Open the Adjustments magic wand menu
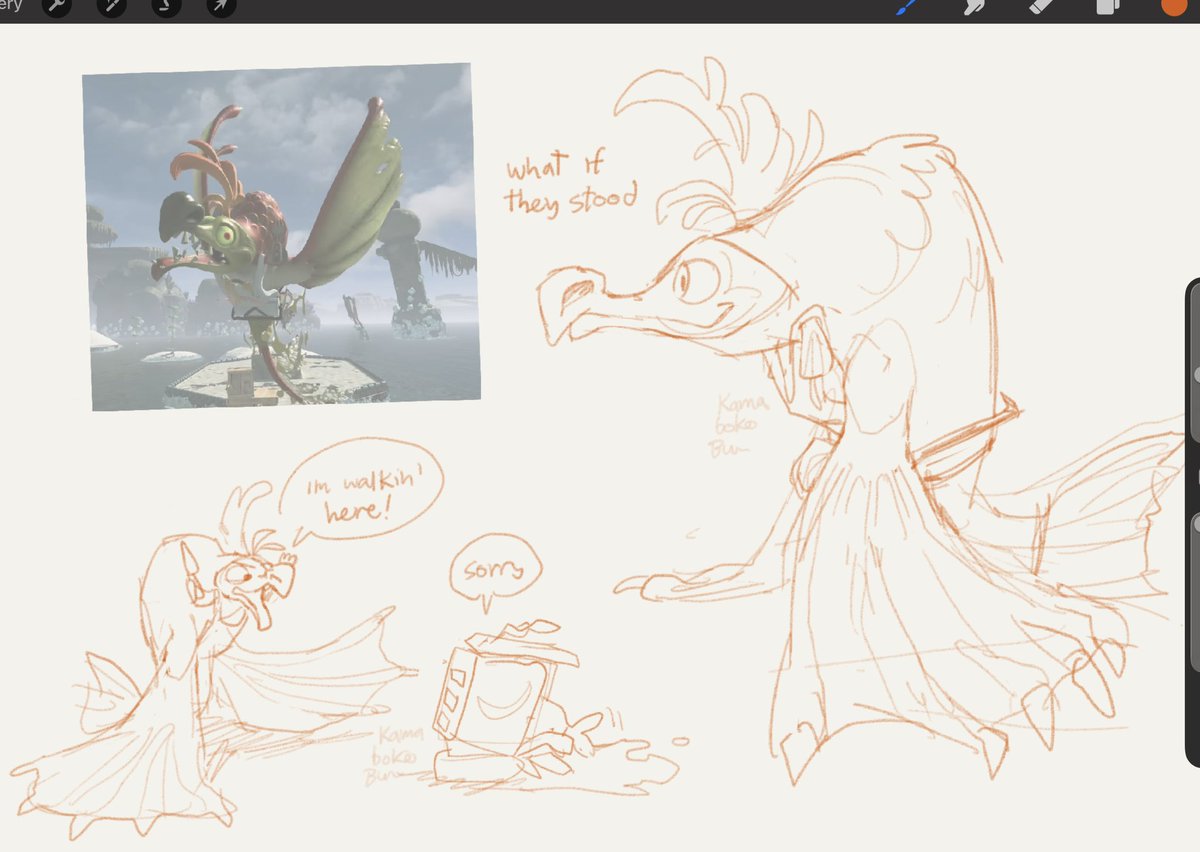Image resolution: width=1200 pixels, height=852 pixels. [111, 6]
